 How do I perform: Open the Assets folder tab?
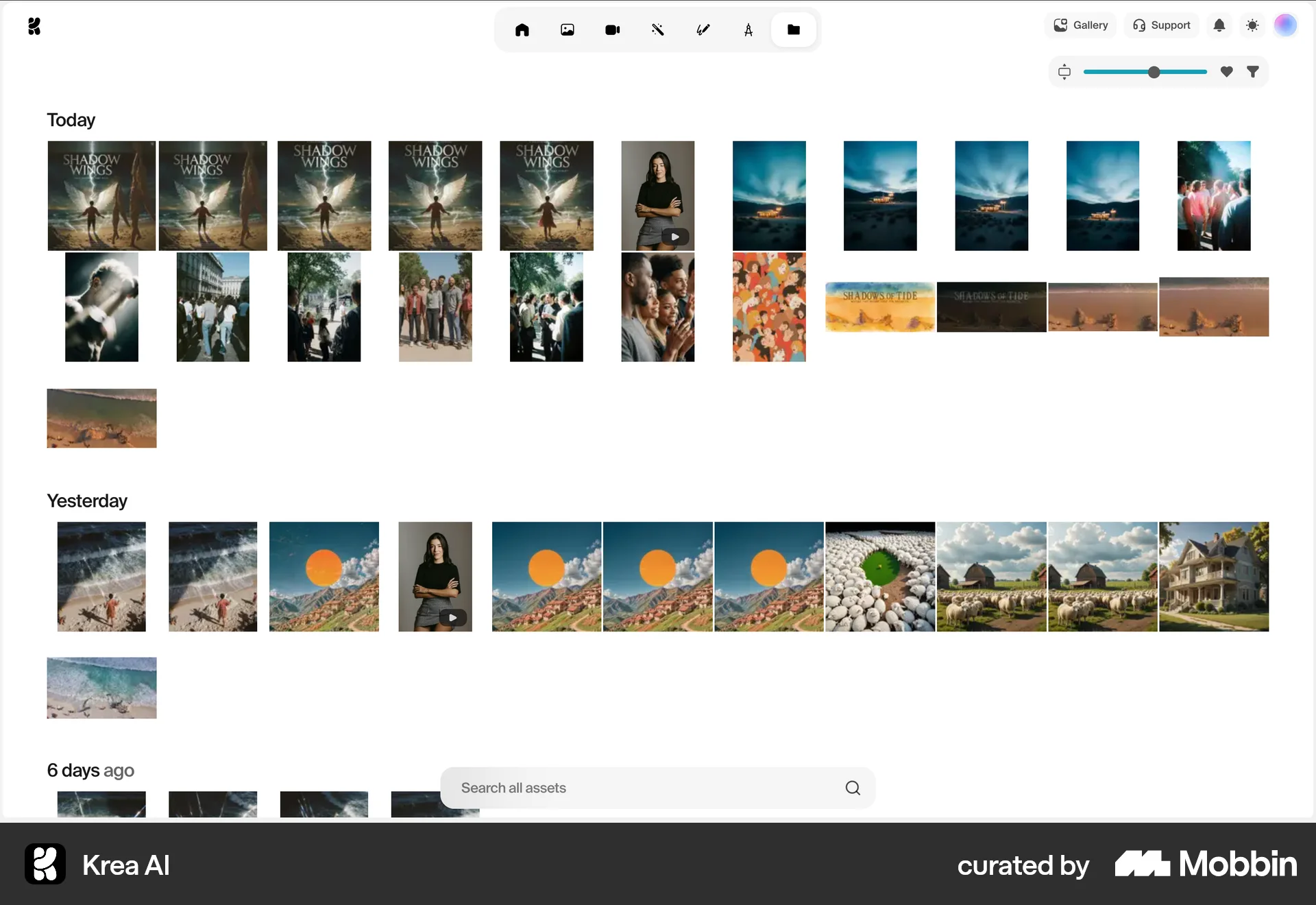[794, 29]
